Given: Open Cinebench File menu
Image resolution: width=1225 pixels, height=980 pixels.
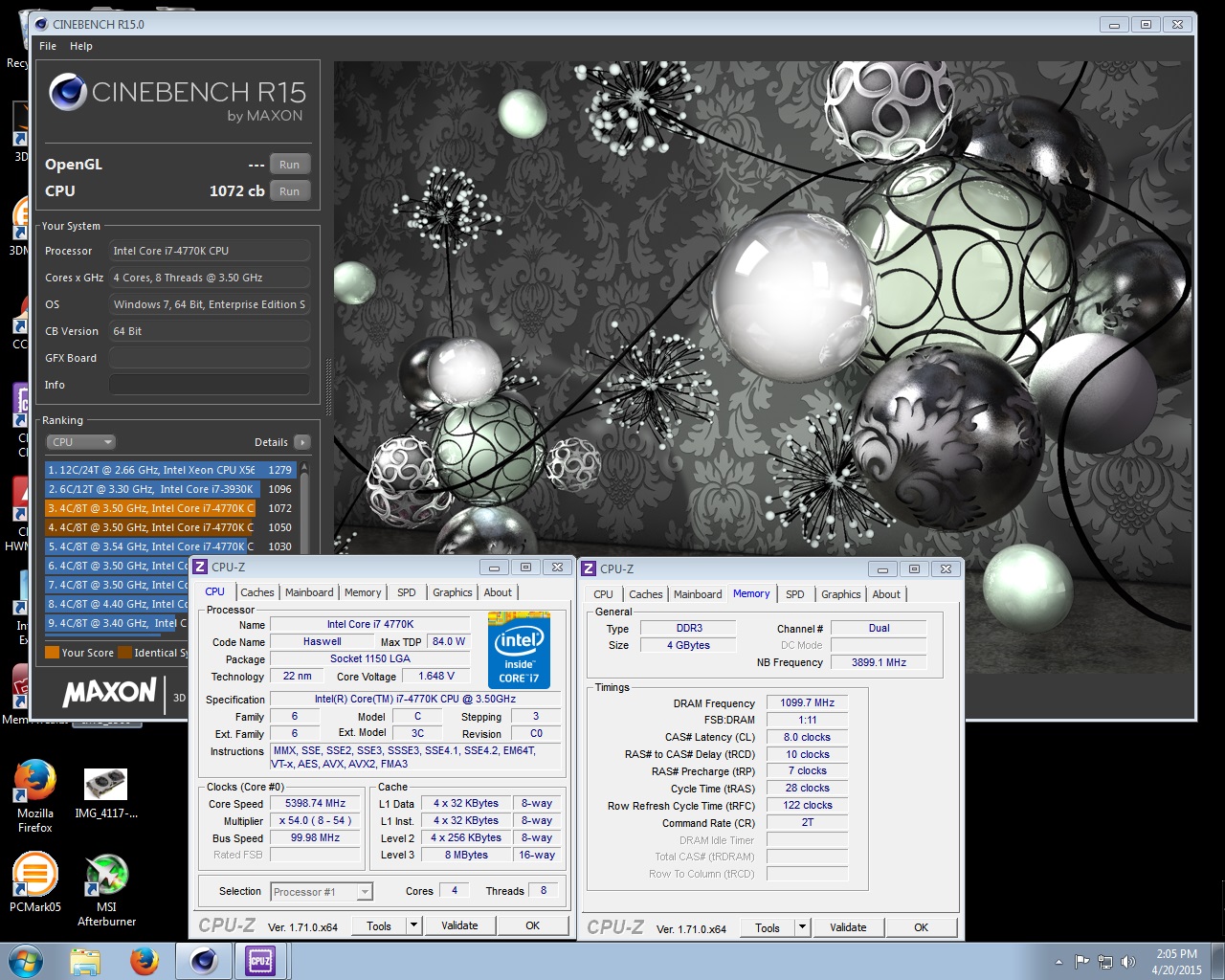Looking at the screenshot, I should pos(48,46).
